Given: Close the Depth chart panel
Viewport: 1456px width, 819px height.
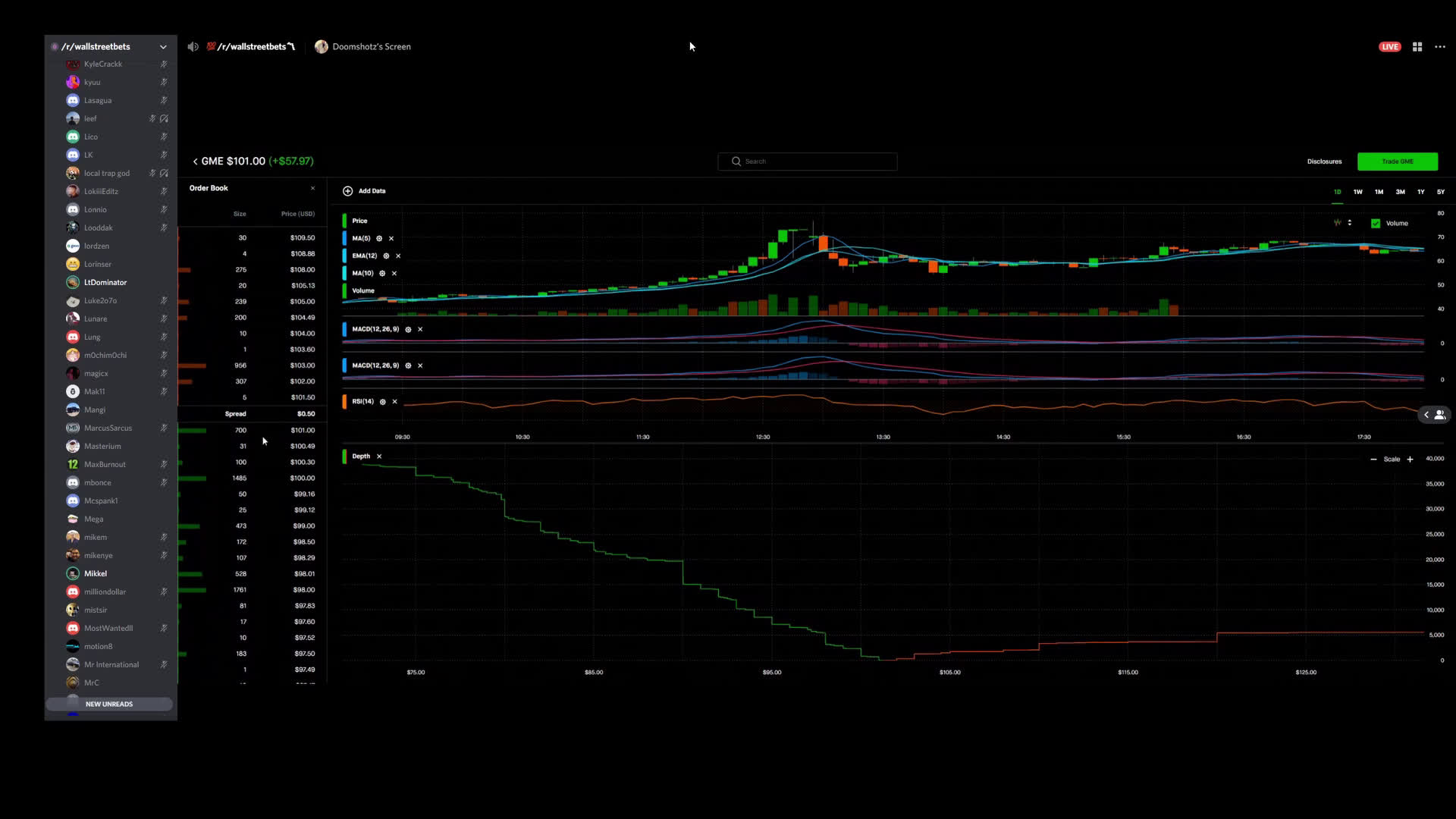Looking at the screenshot, I should 379,457.
